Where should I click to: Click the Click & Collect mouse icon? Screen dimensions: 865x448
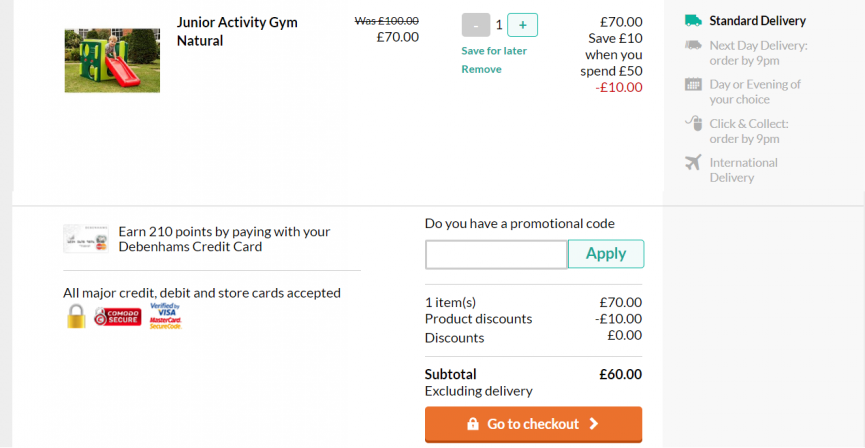click(693, 122)
